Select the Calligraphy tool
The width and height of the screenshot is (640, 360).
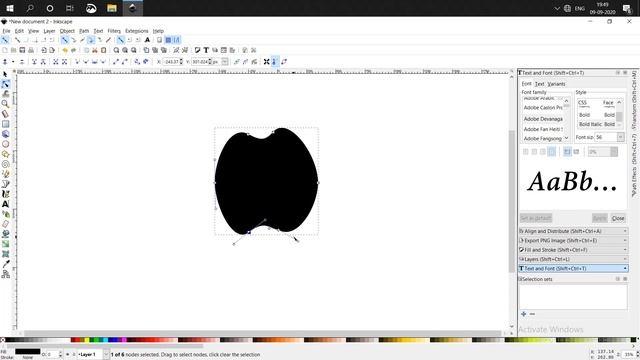coord(5,194)
